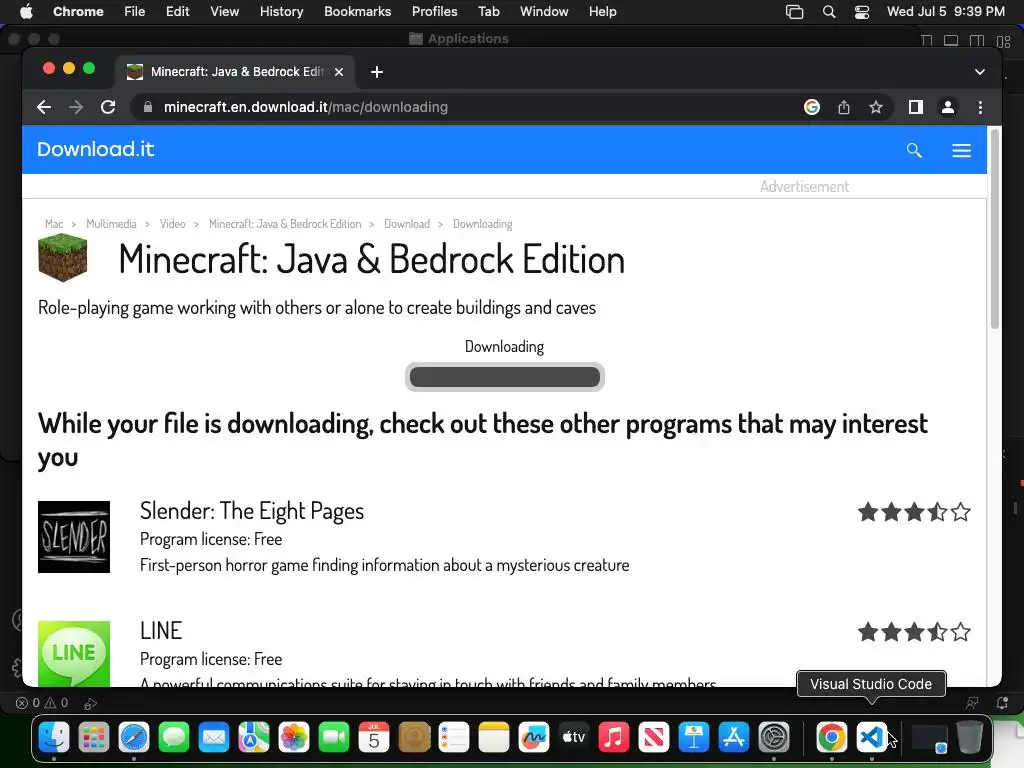Click the screen mirroring menu bar icon
Screen dimensions: 1024x768
(794, 12)
